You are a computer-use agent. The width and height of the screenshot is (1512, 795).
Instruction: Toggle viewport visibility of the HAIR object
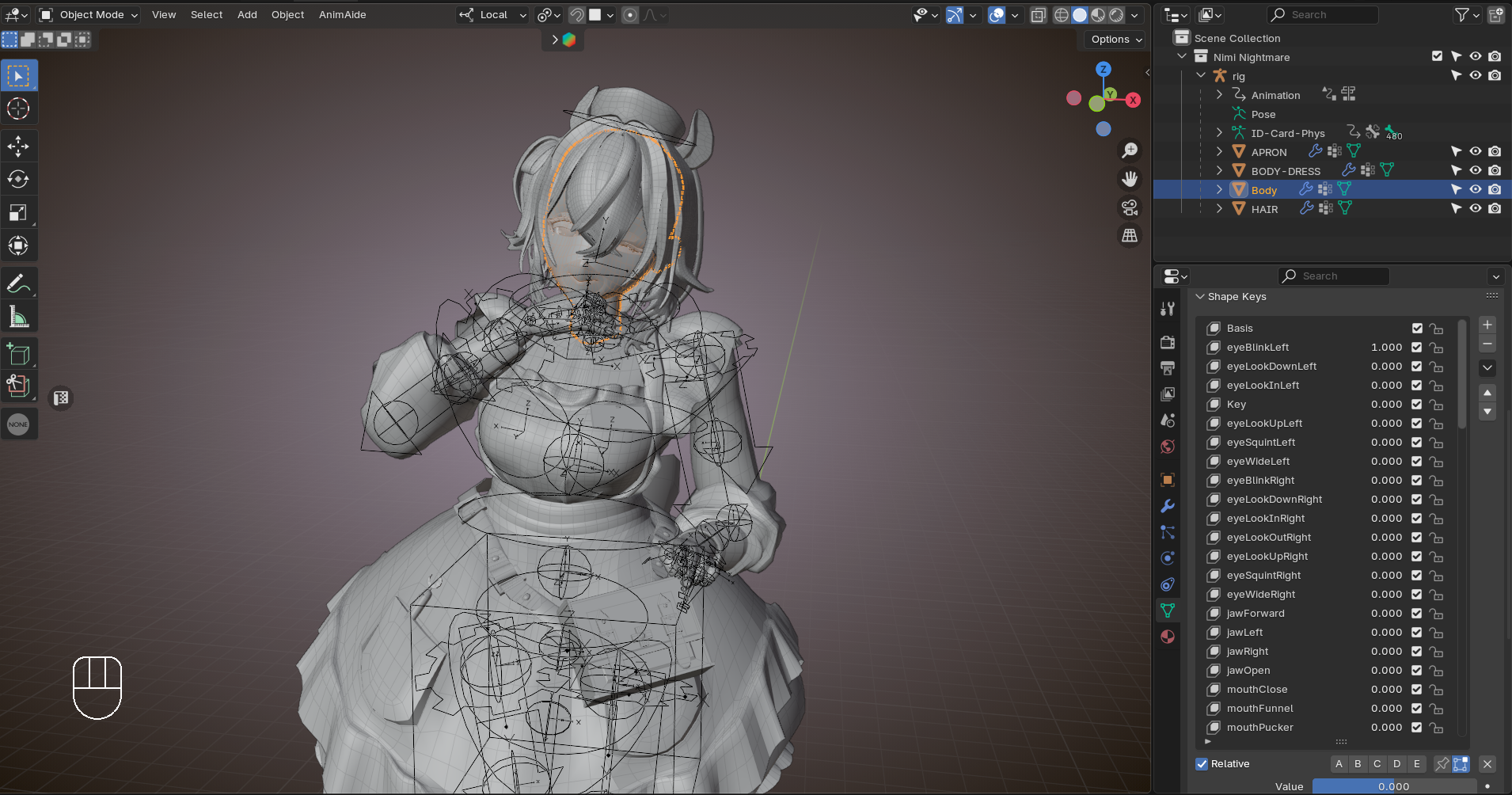[1476, 208]
